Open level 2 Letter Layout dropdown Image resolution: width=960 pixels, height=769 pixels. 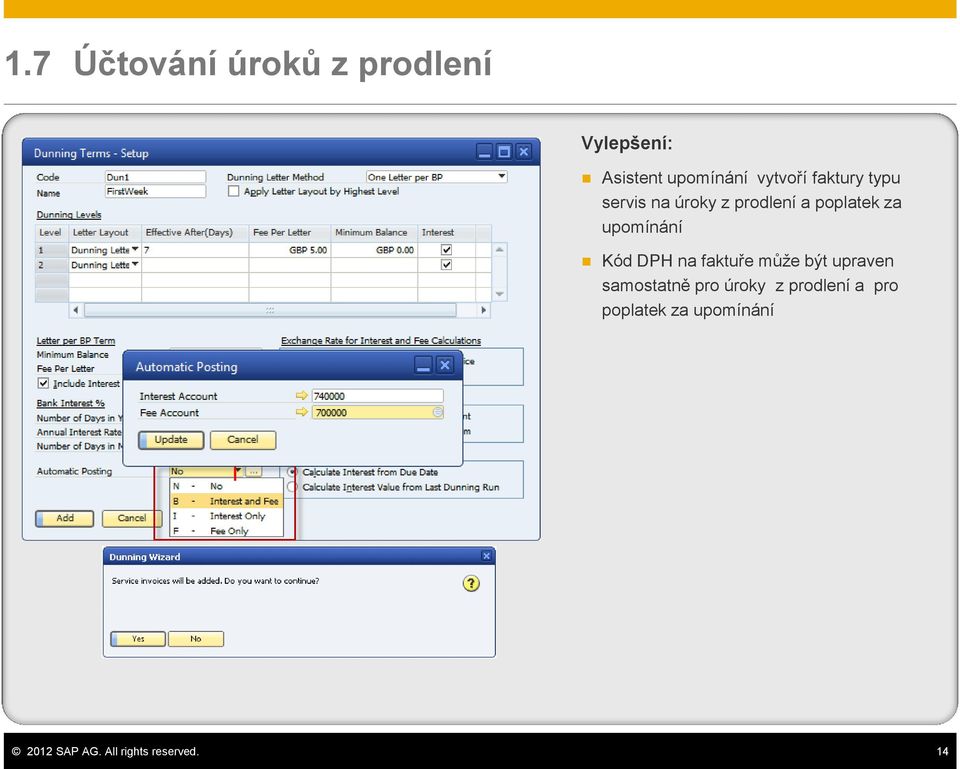click(x=135, y=264)
